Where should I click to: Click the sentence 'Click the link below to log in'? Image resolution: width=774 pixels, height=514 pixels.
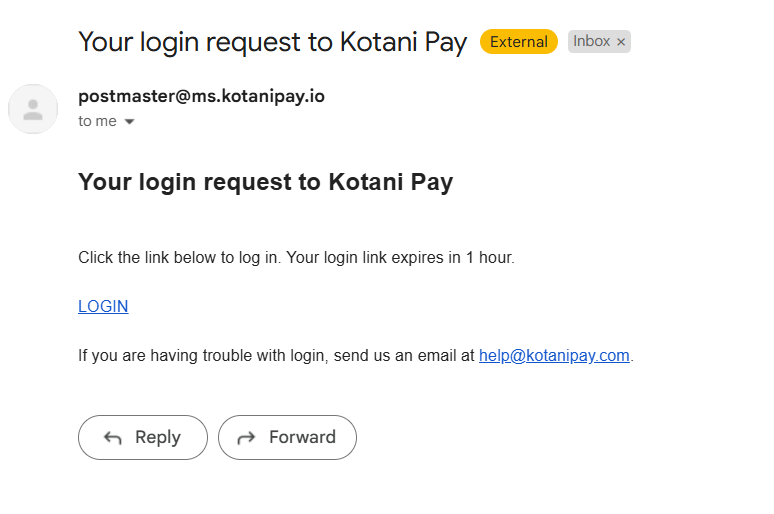pos(178,257)
